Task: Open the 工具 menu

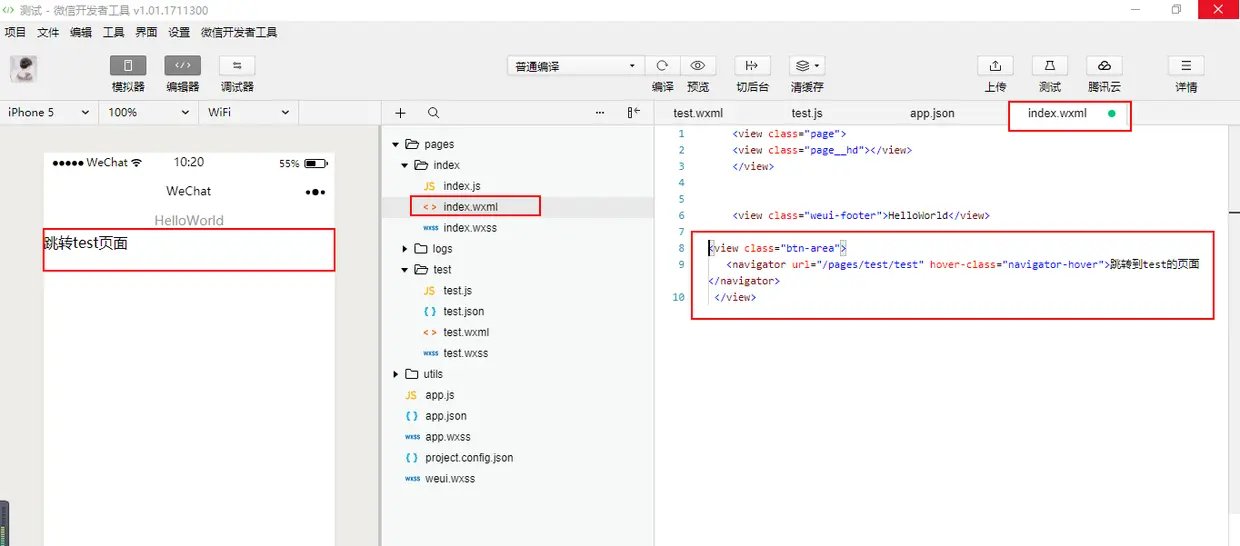Action: [x=114, y=32]
